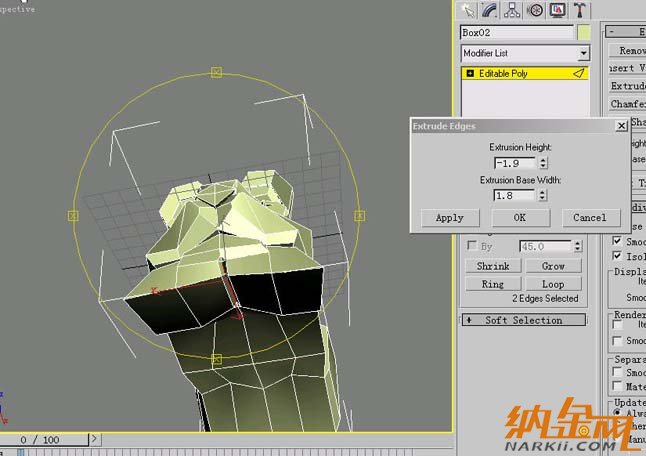This screenshot has width=646, height=456.
Task: Click Apply in Extrude Edges dialog
Action: coord(450,217)
